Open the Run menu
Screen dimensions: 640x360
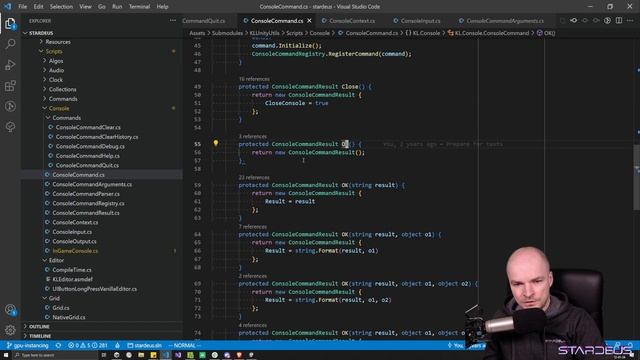[117, 7]
